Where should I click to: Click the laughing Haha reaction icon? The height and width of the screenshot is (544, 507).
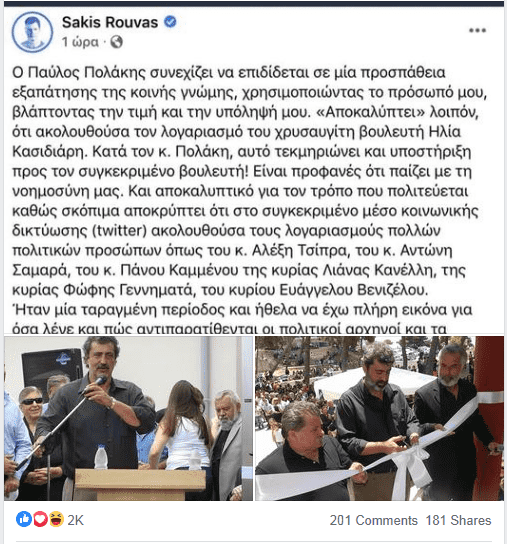[56, 519]
